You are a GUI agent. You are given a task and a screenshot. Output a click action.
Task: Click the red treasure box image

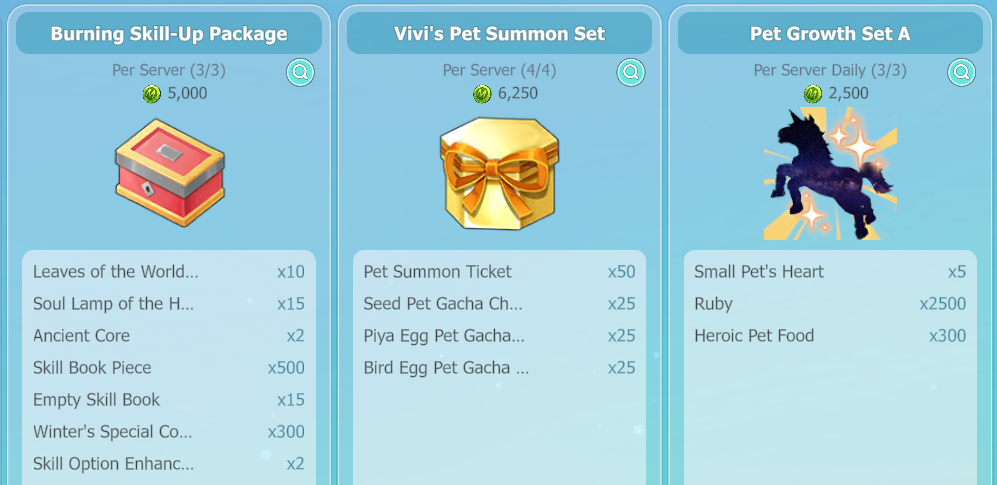(170, 172)
